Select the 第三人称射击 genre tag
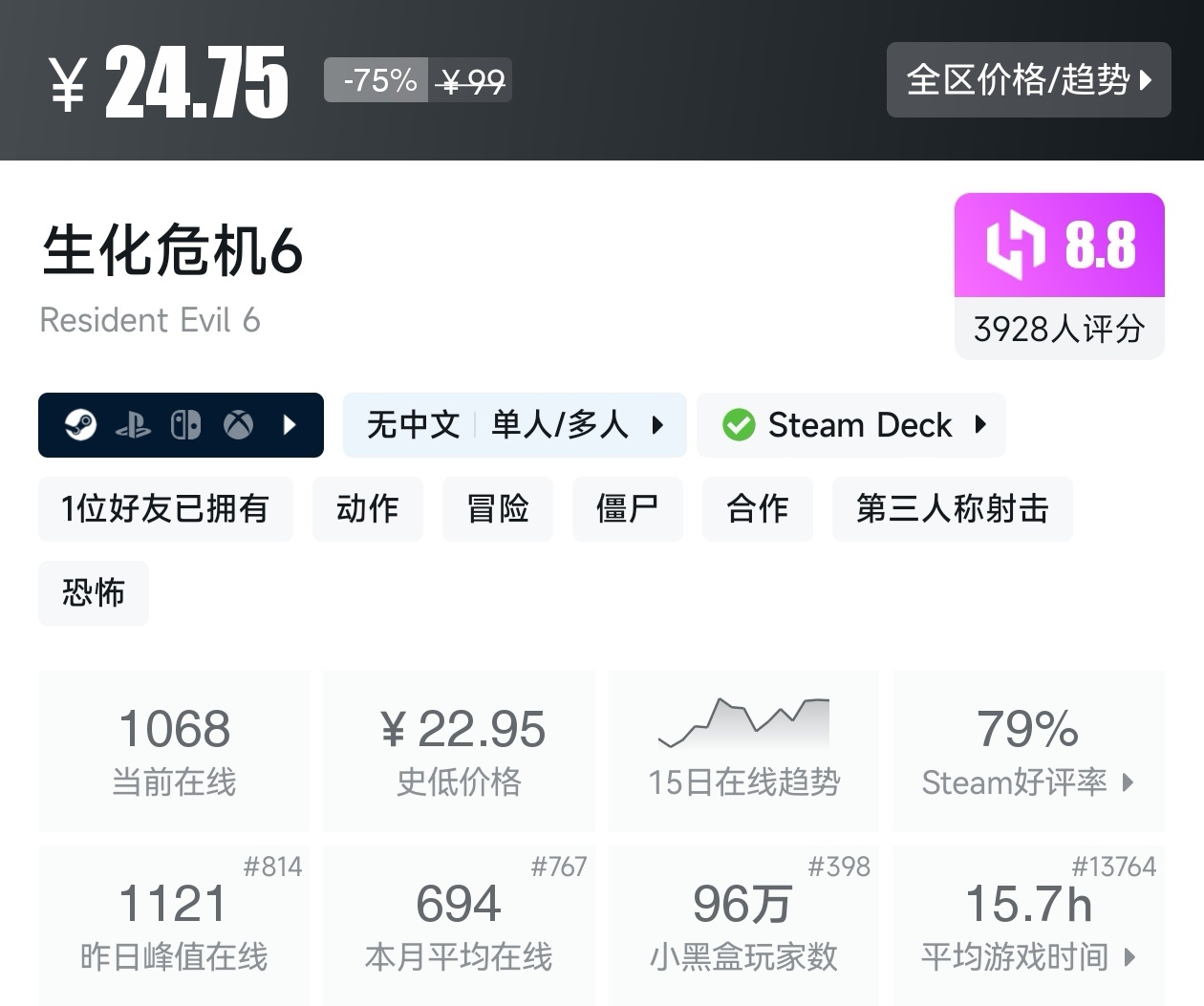The width and height of the screenshot is (1204, 1006). [x=953, y=509]
